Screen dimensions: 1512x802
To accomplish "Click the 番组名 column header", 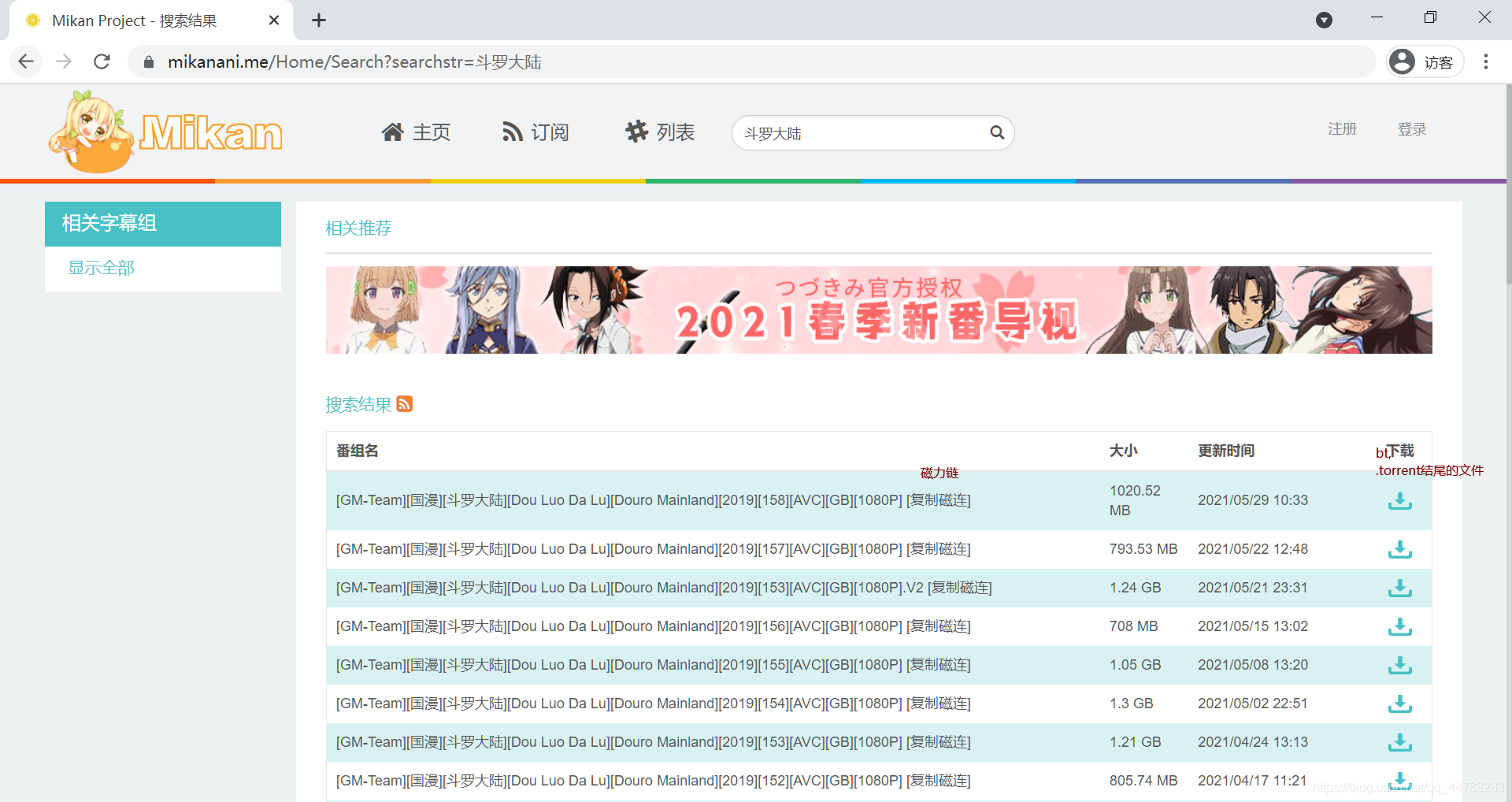I will pyautogui.click(x=358, y=451).
